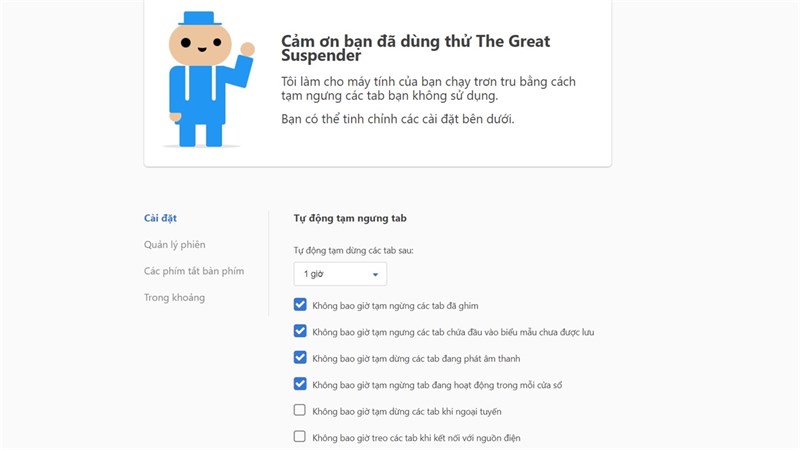The height and width of the screenshot is (450, 800).
Task: Check the 'khi kết nối với nguồn điện' box
Action: (300, 437)
